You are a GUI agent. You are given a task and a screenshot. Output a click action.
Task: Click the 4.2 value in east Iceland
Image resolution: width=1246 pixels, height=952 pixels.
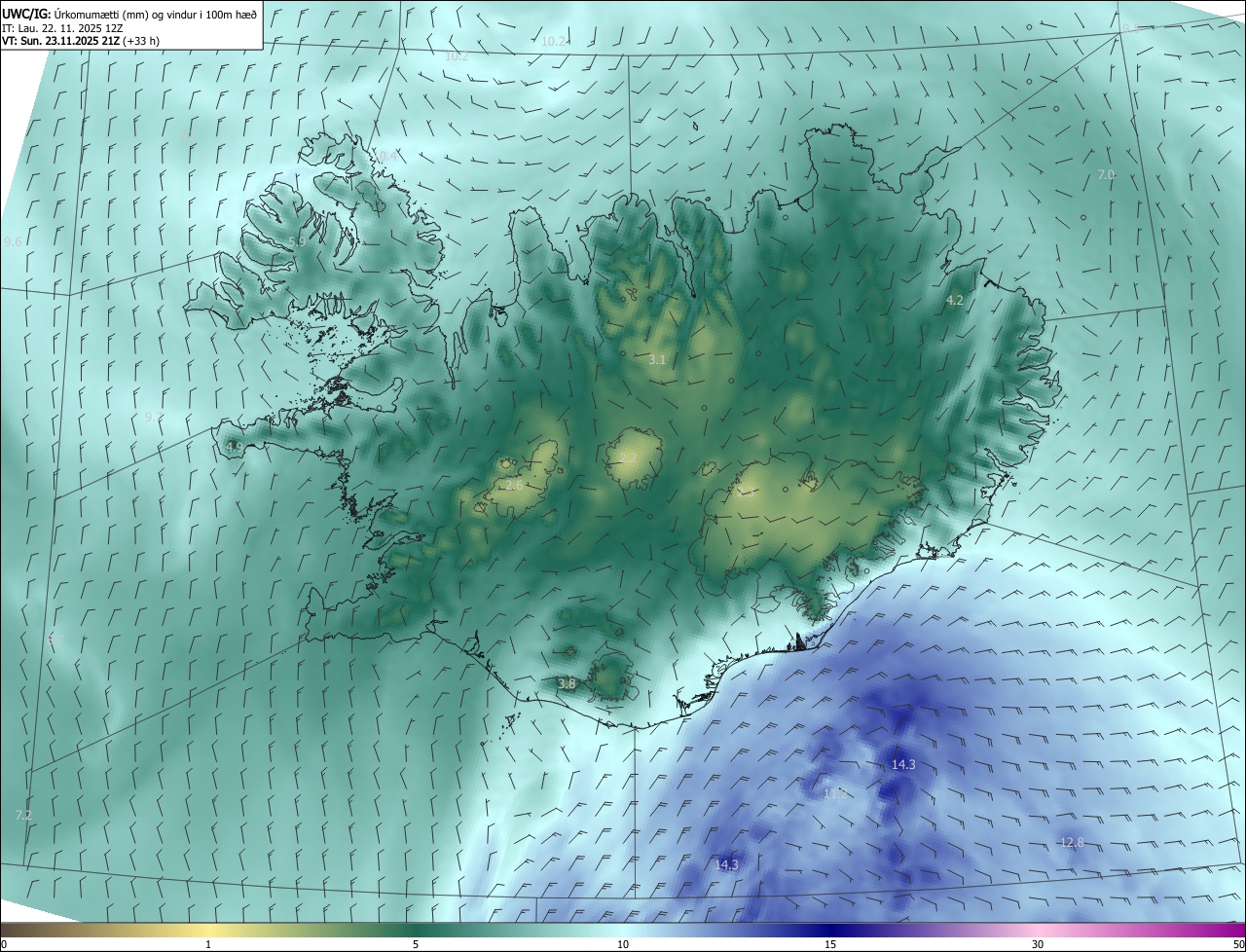[955, 300]
